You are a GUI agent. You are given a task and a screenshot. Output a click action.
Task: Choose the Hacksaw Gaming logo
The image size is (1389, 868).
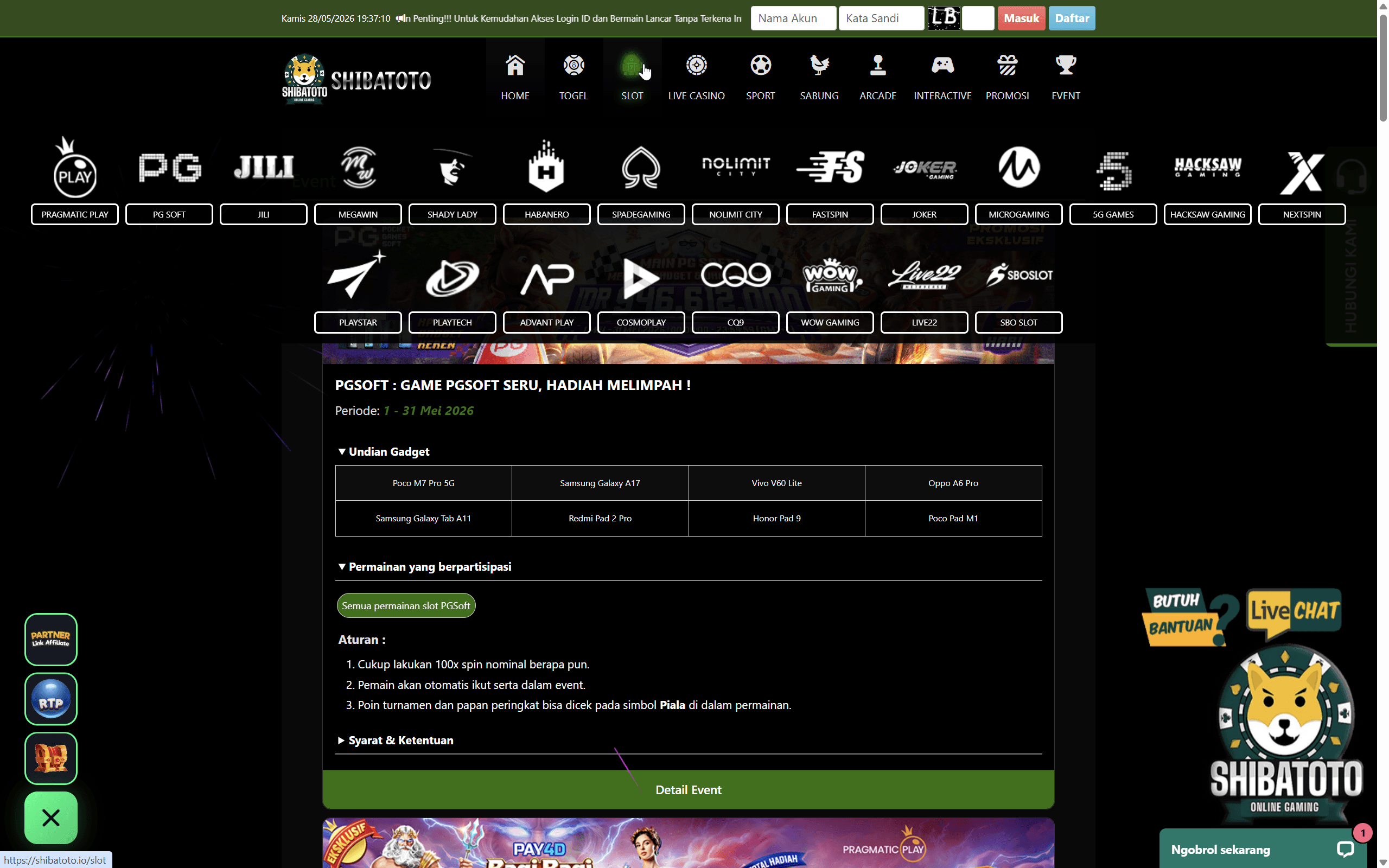point(1208,167)
